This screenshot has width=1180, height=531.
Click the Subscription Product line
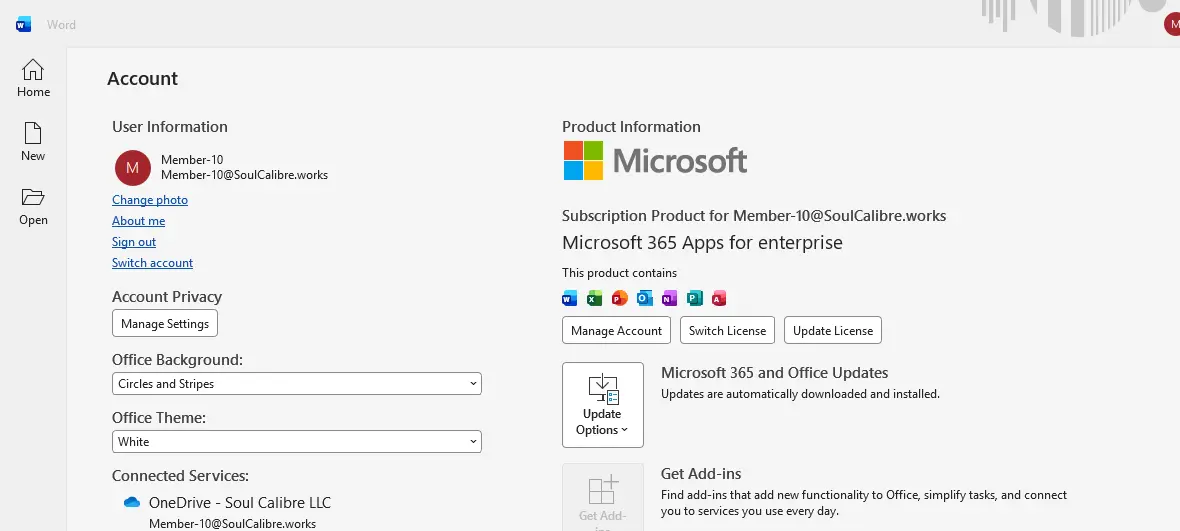coord(754,216)
